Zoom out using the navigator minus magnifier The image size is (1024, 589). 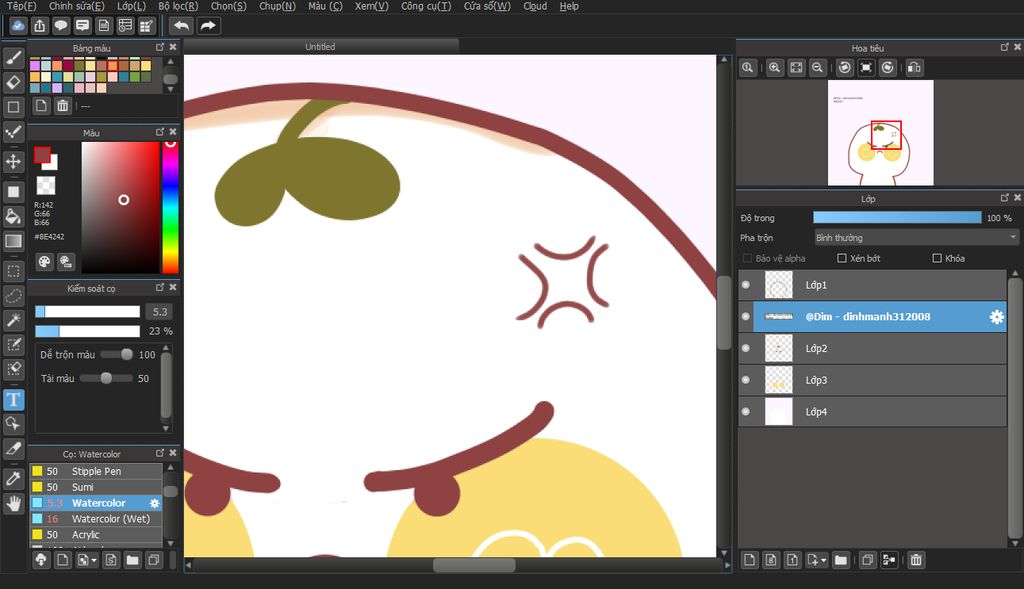pos(817,68)
